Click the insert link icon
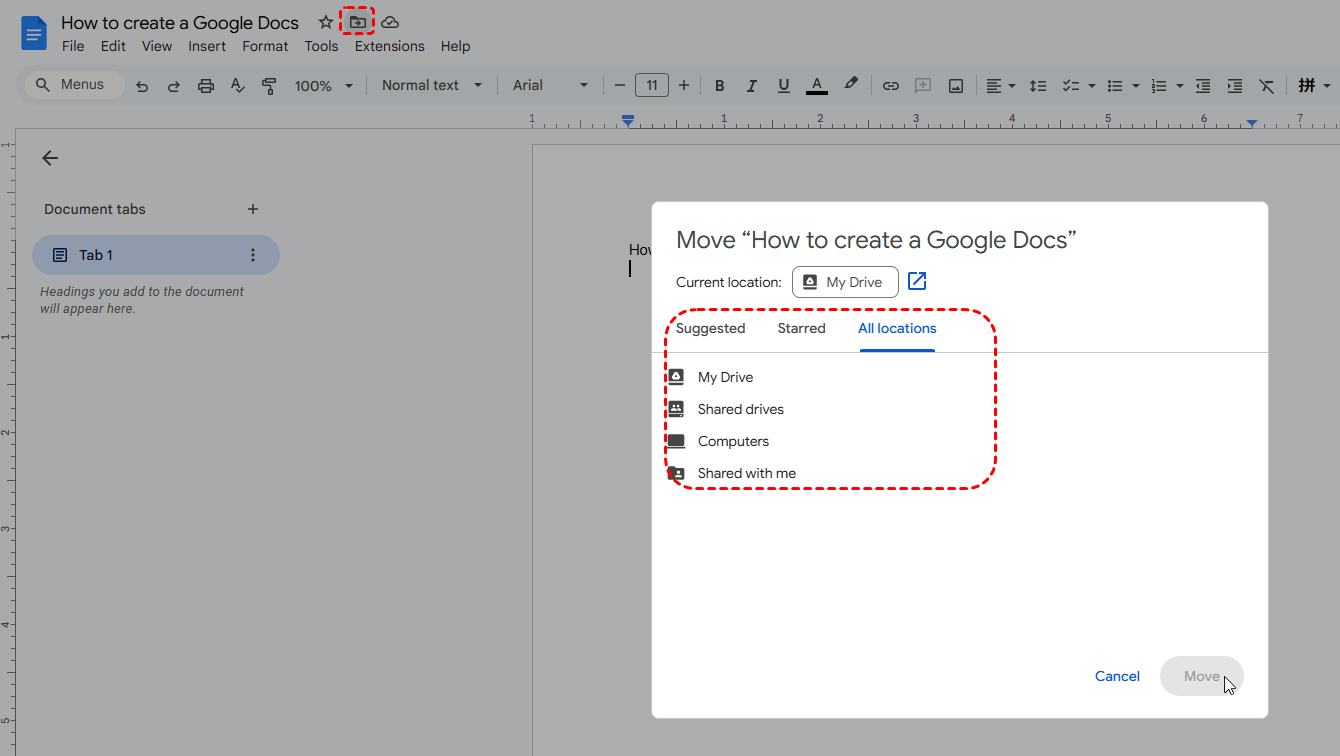 click(890, 86)
